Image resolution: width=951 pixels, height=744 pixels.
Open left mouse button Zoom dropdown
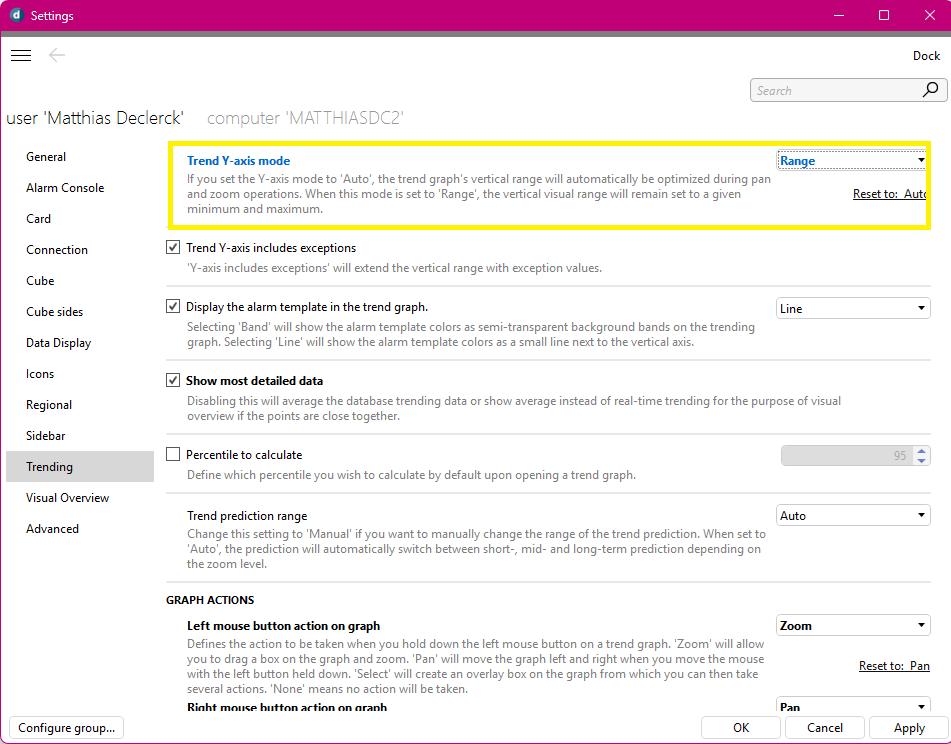coord(853,626)
